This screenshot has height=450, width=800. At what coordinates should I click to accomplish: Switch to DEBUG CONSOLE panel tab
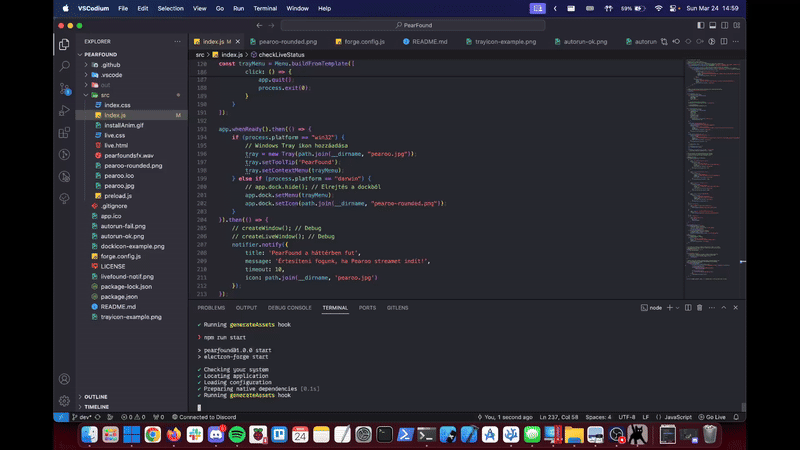(x=289, y=308)
